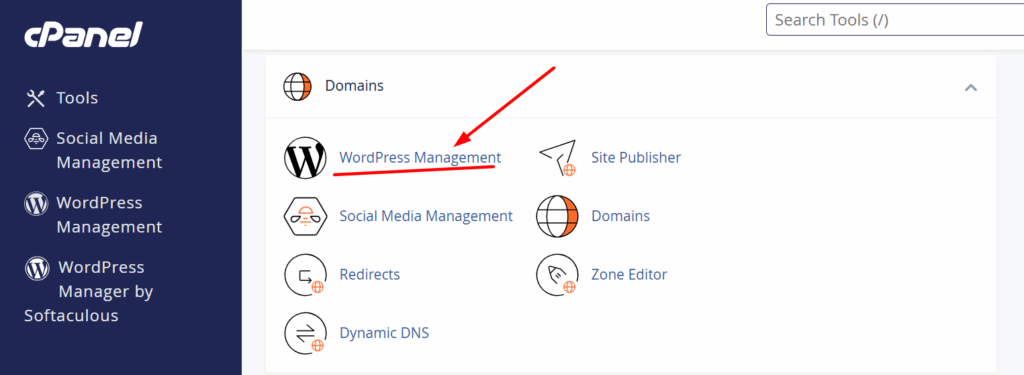The image size is (1024, 375).
Task: Click the large WordPress logo icon
Action: [305, 157]
